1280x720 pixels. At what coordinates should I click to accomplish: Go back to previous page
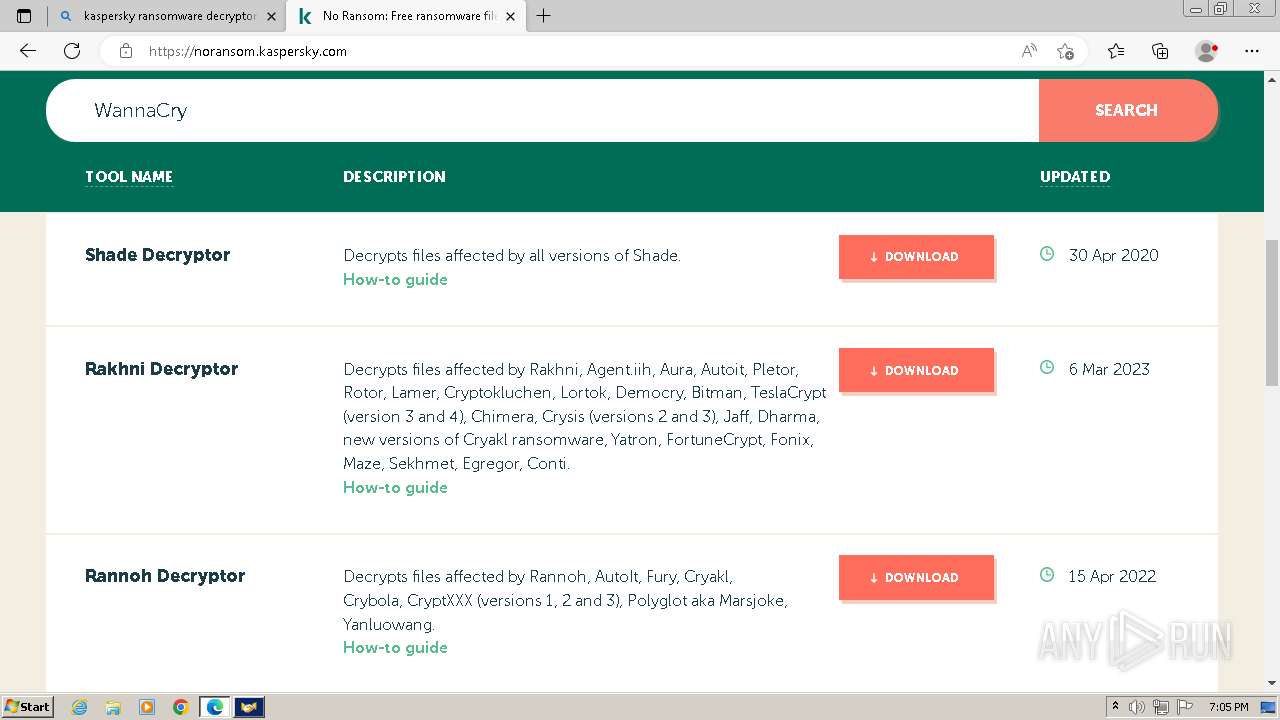pos(27,51)
